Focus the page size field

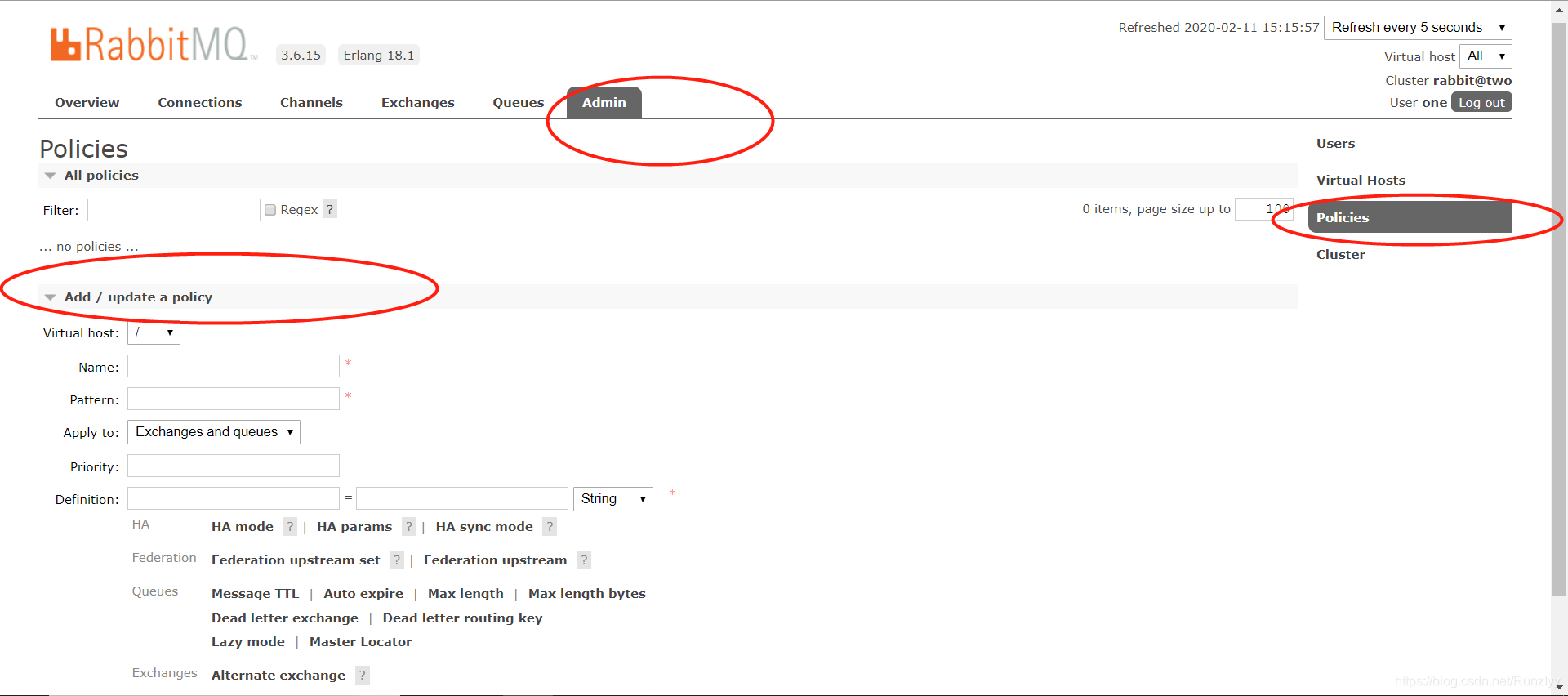tap(1264, 209)
